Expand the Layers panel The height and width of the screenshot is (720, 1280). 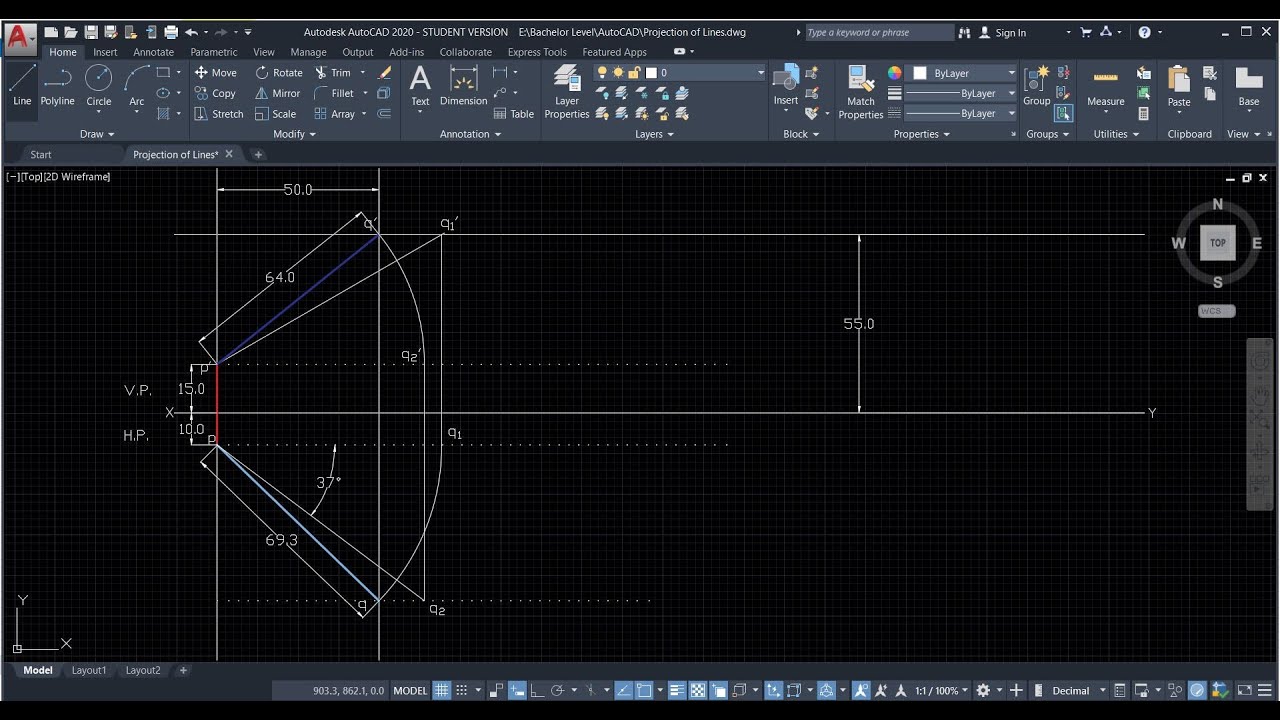coord(654,134)
